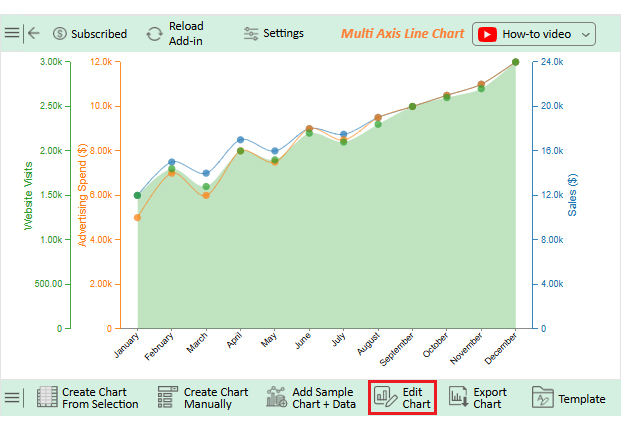Screen dimensions: 621x432
Task: Click the Export Chart button
Action: point(477,398)
